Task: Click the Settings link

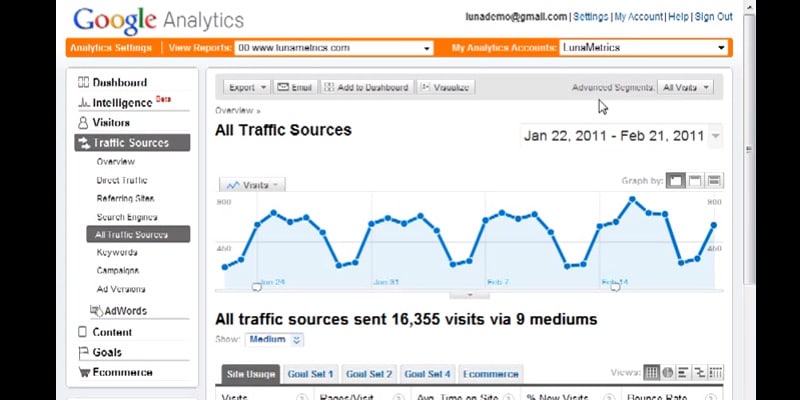Action: tap(591, 17)
